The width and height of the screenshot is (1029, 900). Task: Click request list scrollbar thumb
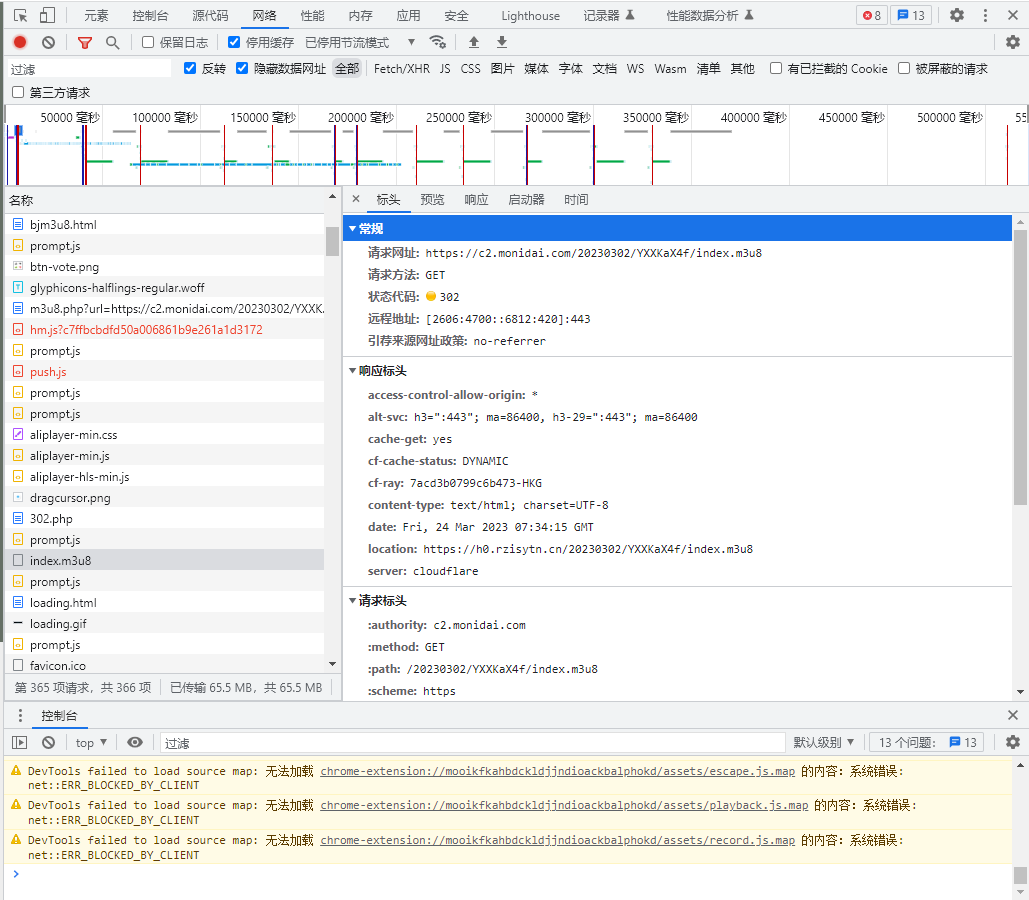click(x=333, y=241)
